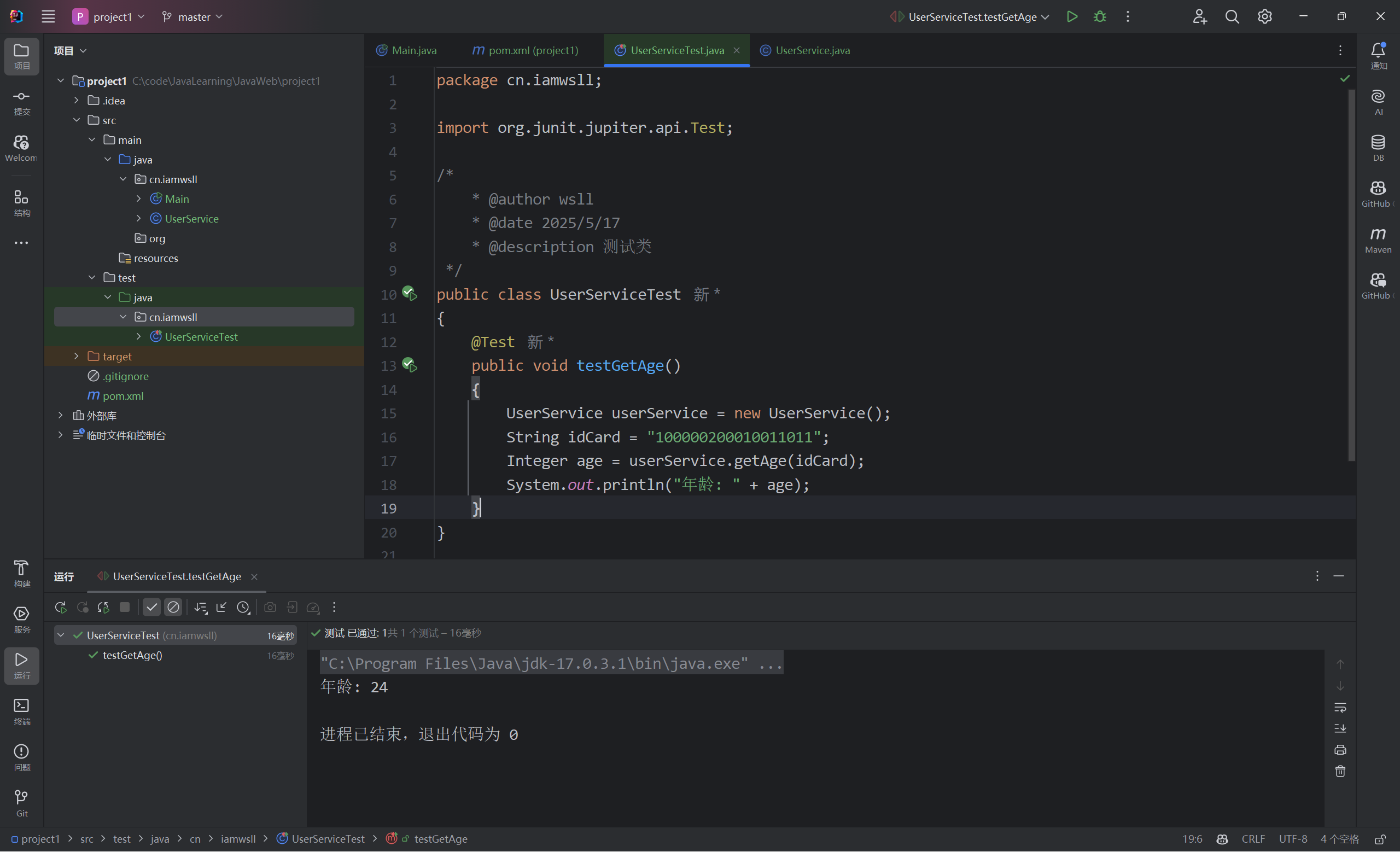This screenshot has width=1400, height=852.
Task: Click the UTF-8 encoding in status bar
Action: tap(1293, 839)
